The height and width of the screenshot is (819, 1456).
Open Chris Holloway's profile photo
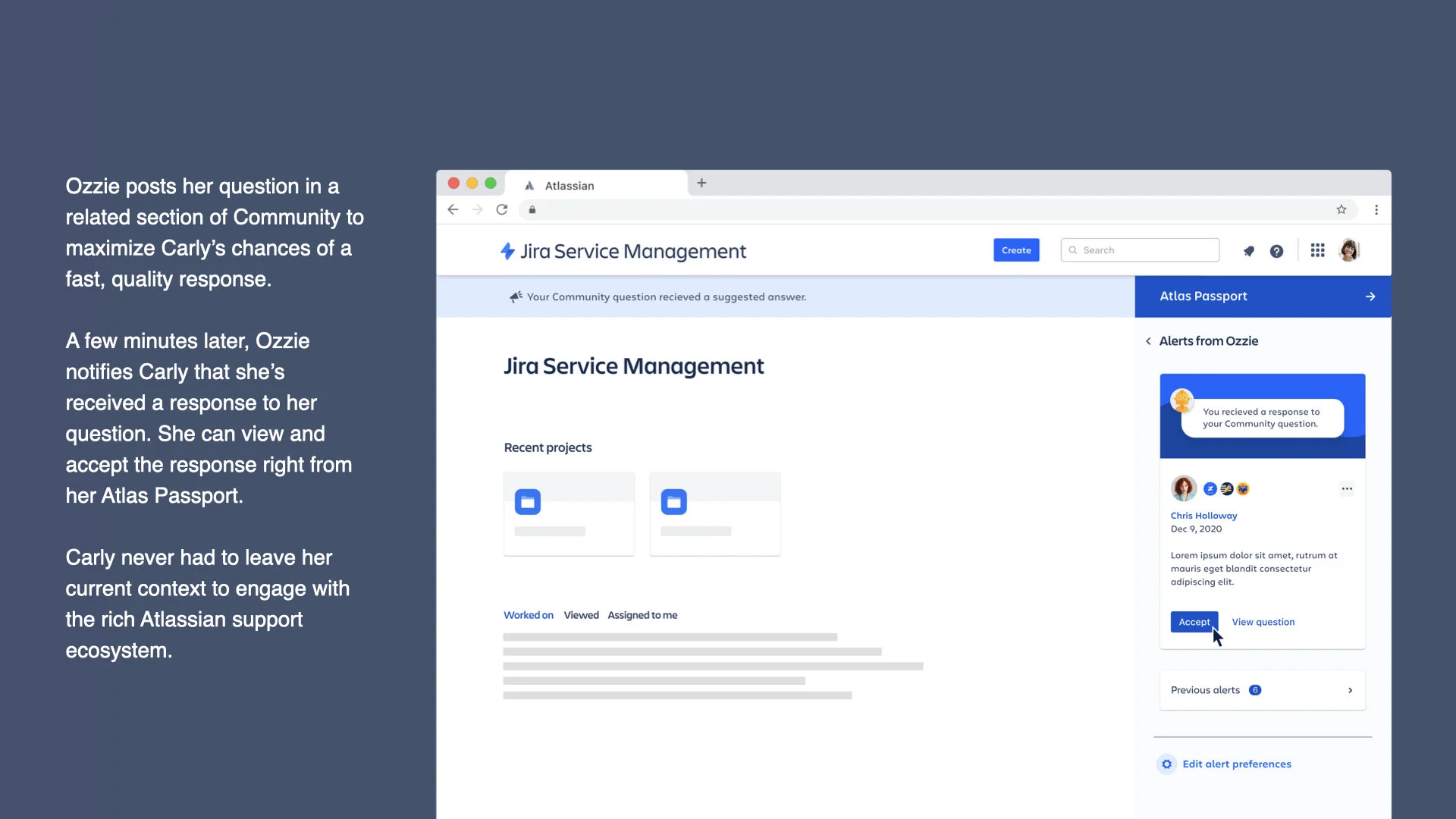point(1183,488)
